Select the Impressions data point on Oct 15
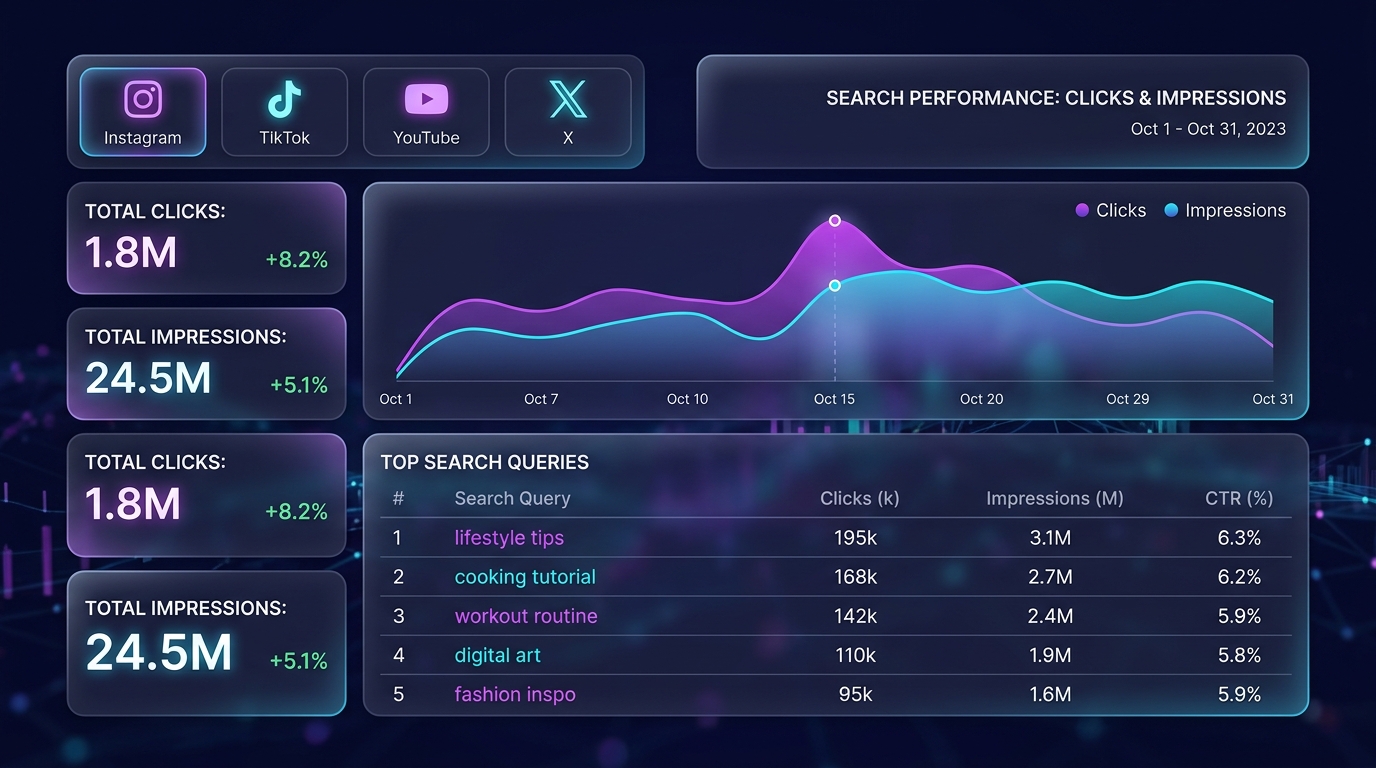Screen dimensions: 1376x768 [835, 286]
